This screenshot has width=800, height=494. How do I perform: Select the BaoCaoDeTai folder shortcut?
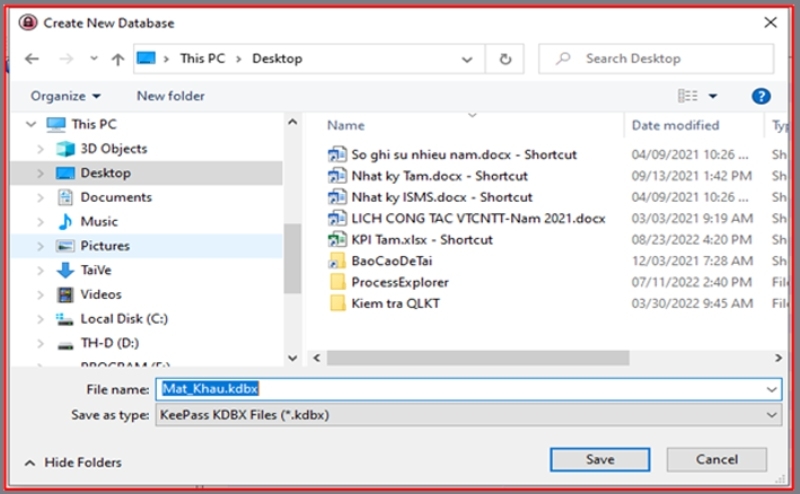(391, 261)
